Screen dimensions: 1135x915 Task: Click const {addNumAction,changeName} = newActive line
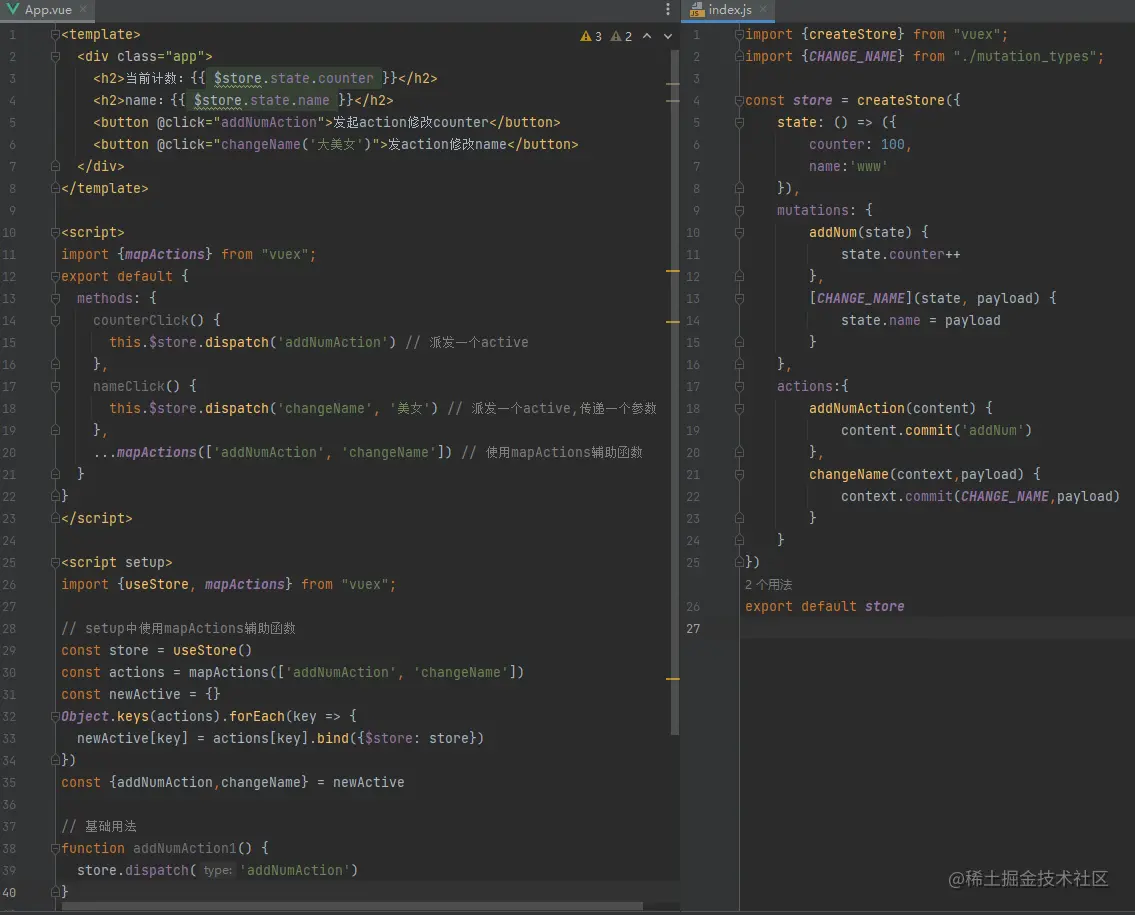point(232,782)
